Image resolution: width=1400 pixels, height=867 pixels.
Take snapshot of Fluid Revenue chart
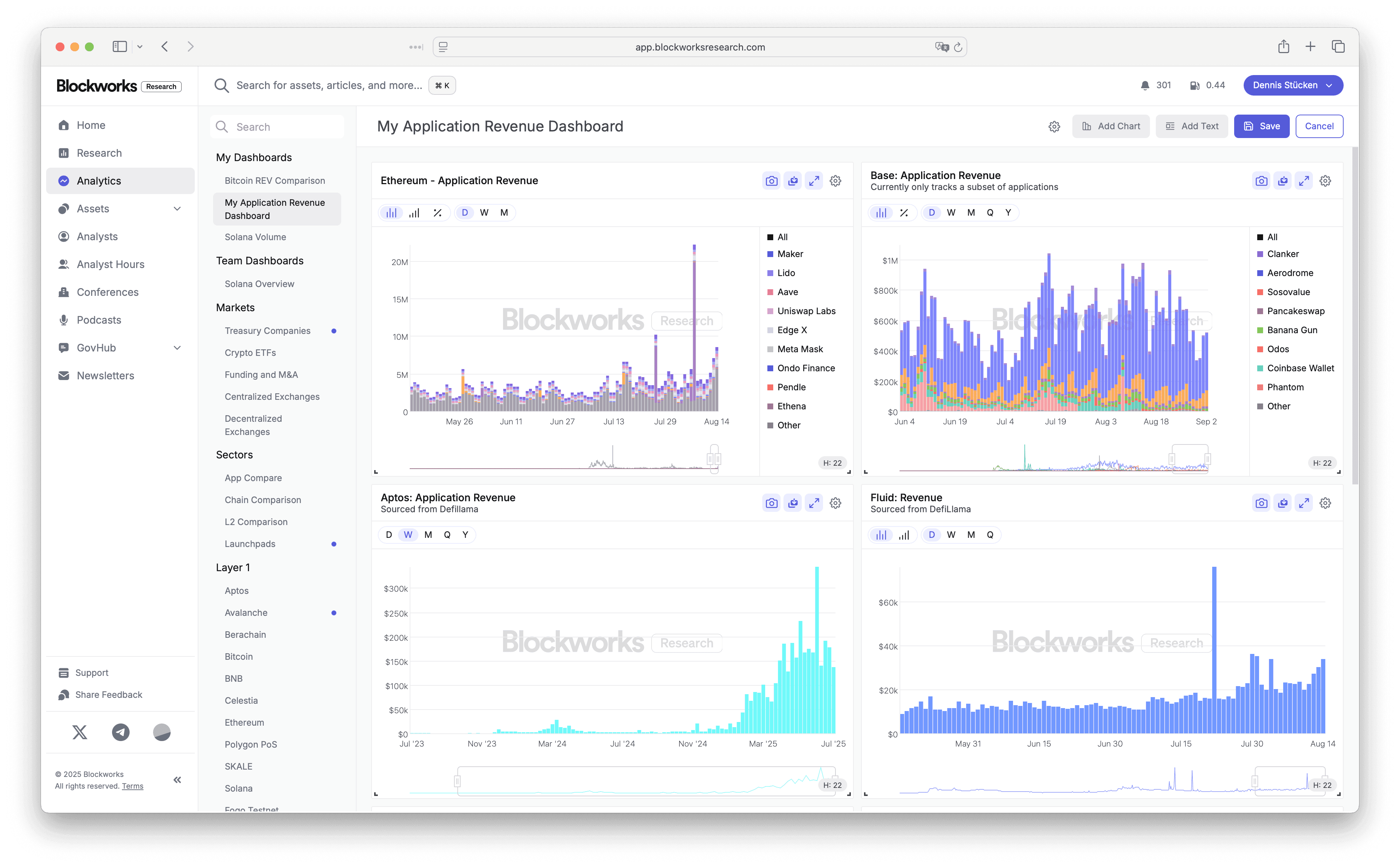[x=1261, y=503]
